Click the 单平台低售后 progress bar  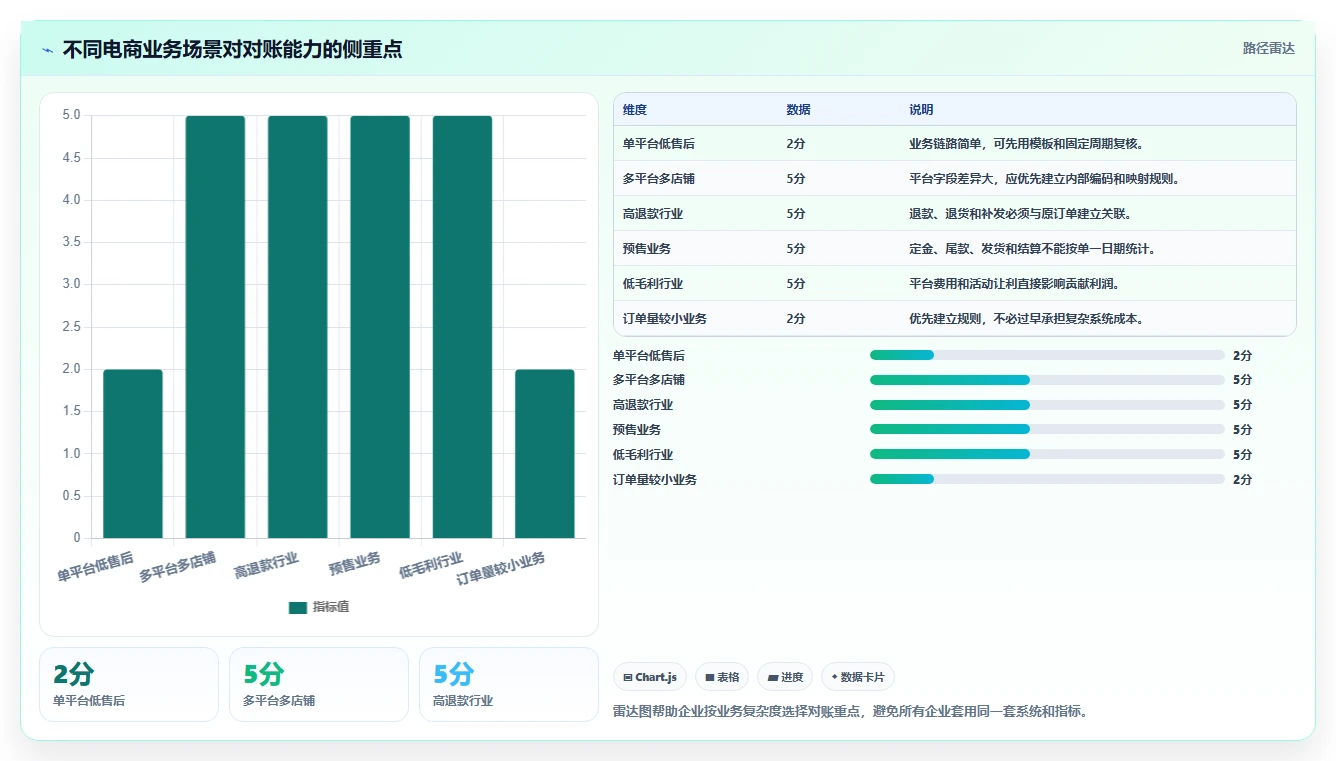(x=1047, y=355)
